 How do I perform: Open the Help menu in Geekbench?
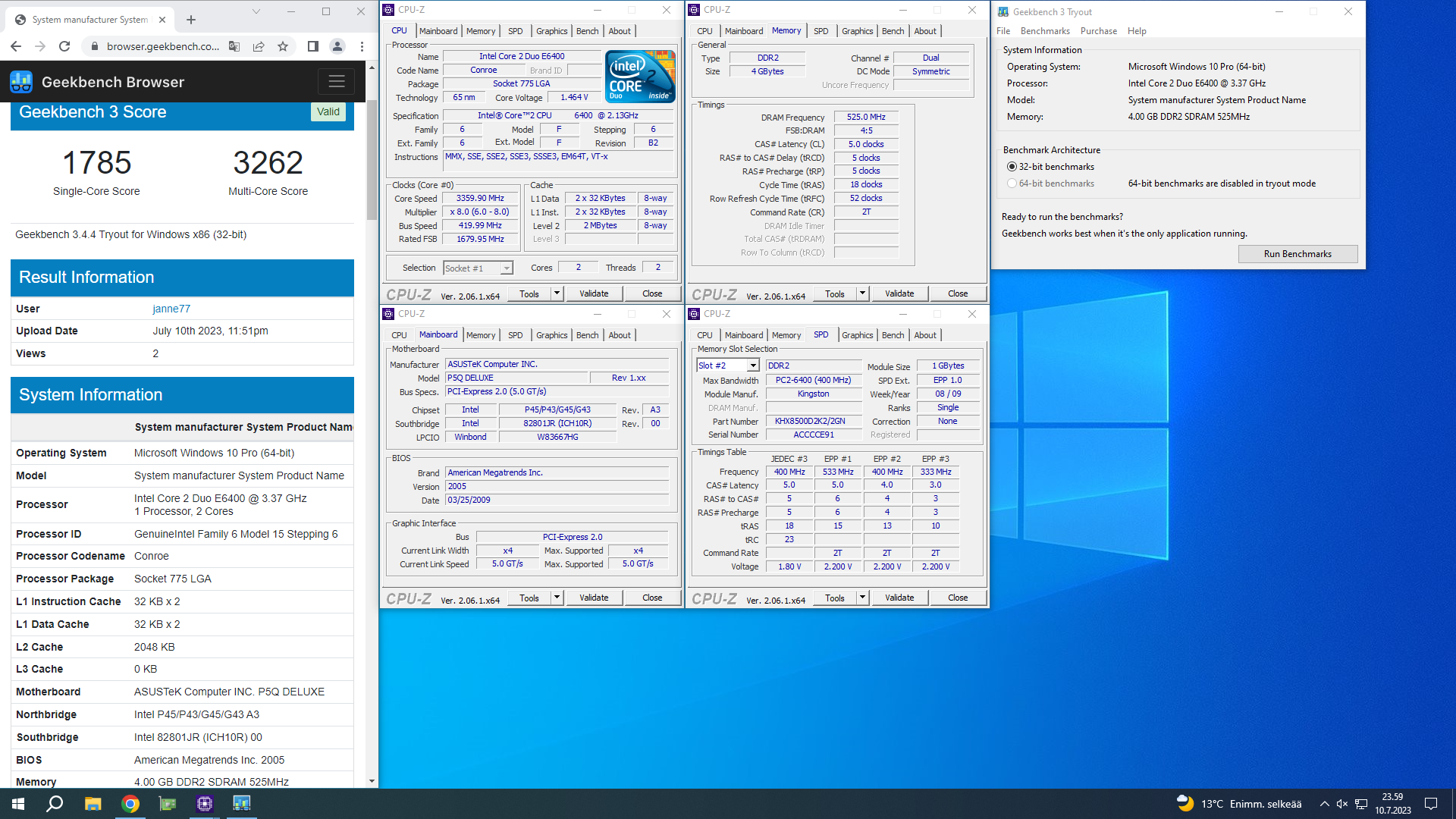point(1137,31)
